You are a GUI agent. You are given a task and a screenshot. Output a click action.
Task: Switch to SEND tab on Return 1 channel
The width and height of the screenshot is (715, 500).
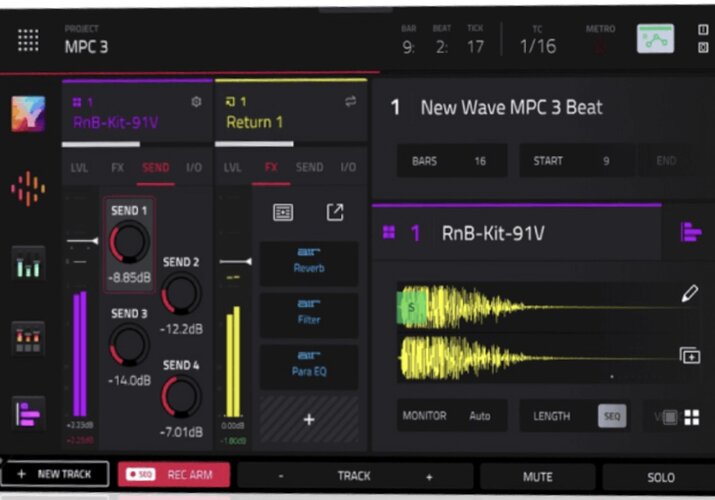click(x=309, y=167)
